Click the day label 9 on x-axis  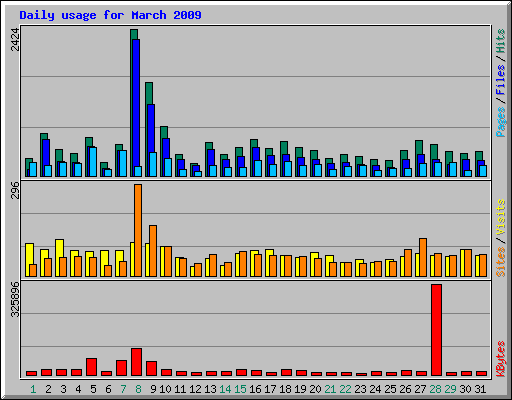point(153,389)
